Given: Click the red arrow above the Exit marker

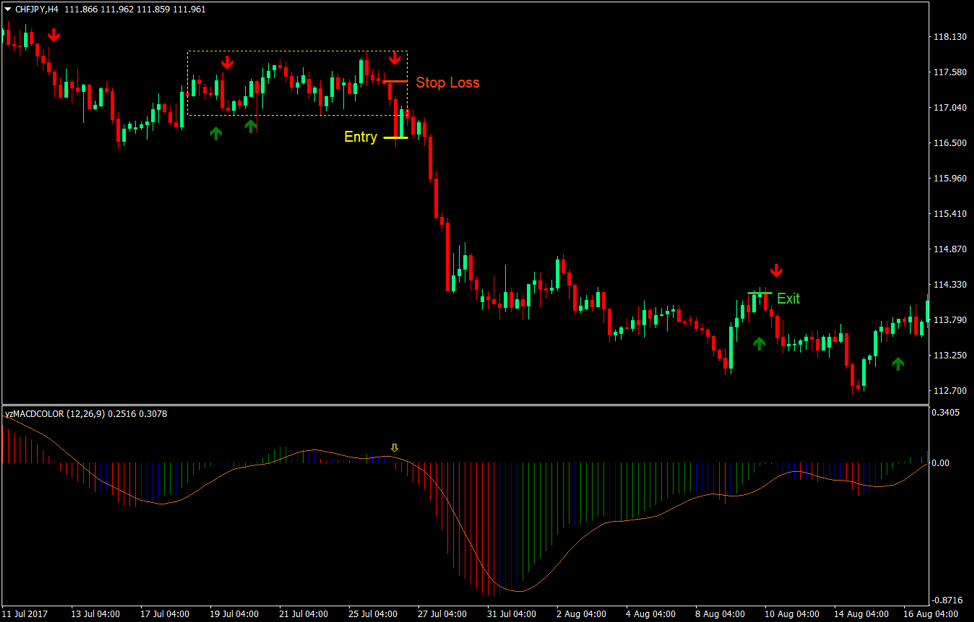Looking at the screenshot, I should [777, 268].
